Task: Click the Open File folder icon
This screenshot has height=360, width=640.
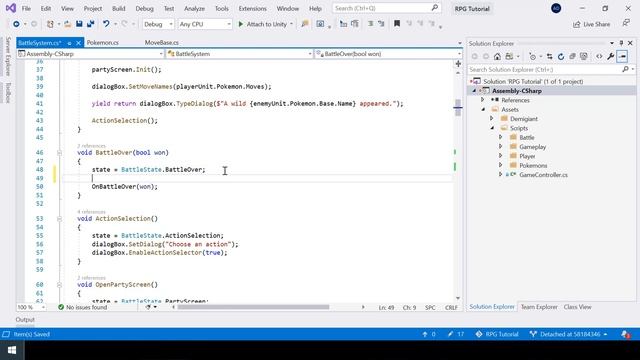Action: (67, 24)
